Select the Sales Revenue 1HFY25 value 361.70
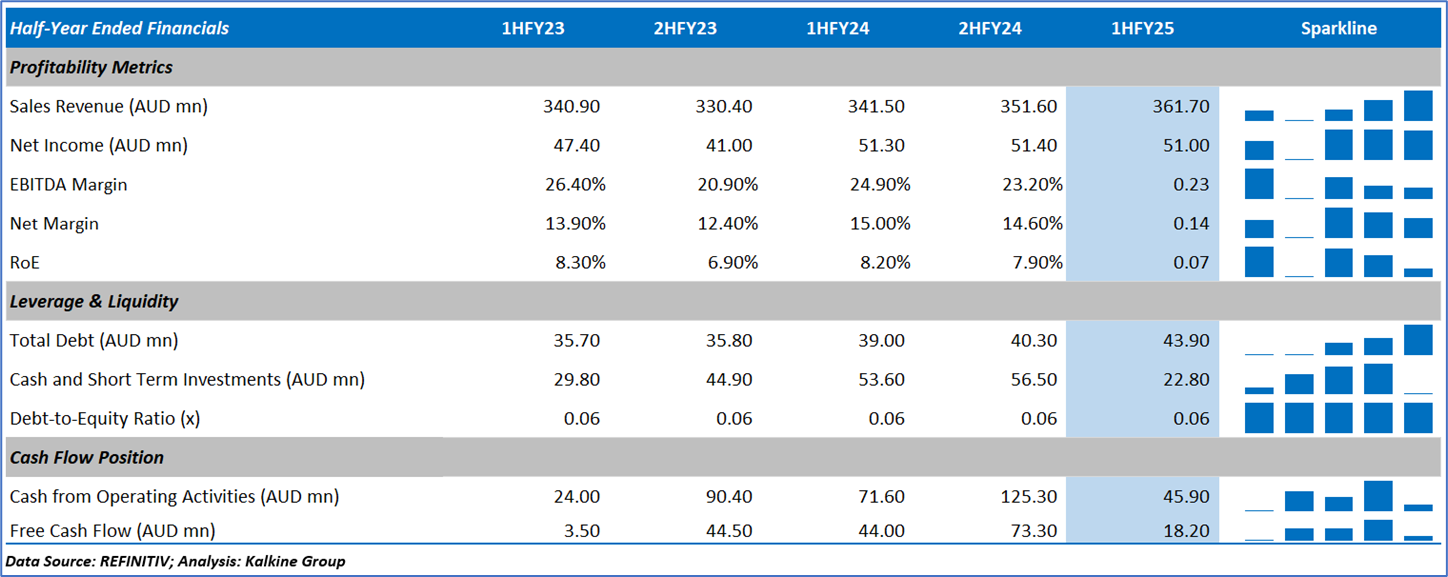 [x=1181, y=106]
